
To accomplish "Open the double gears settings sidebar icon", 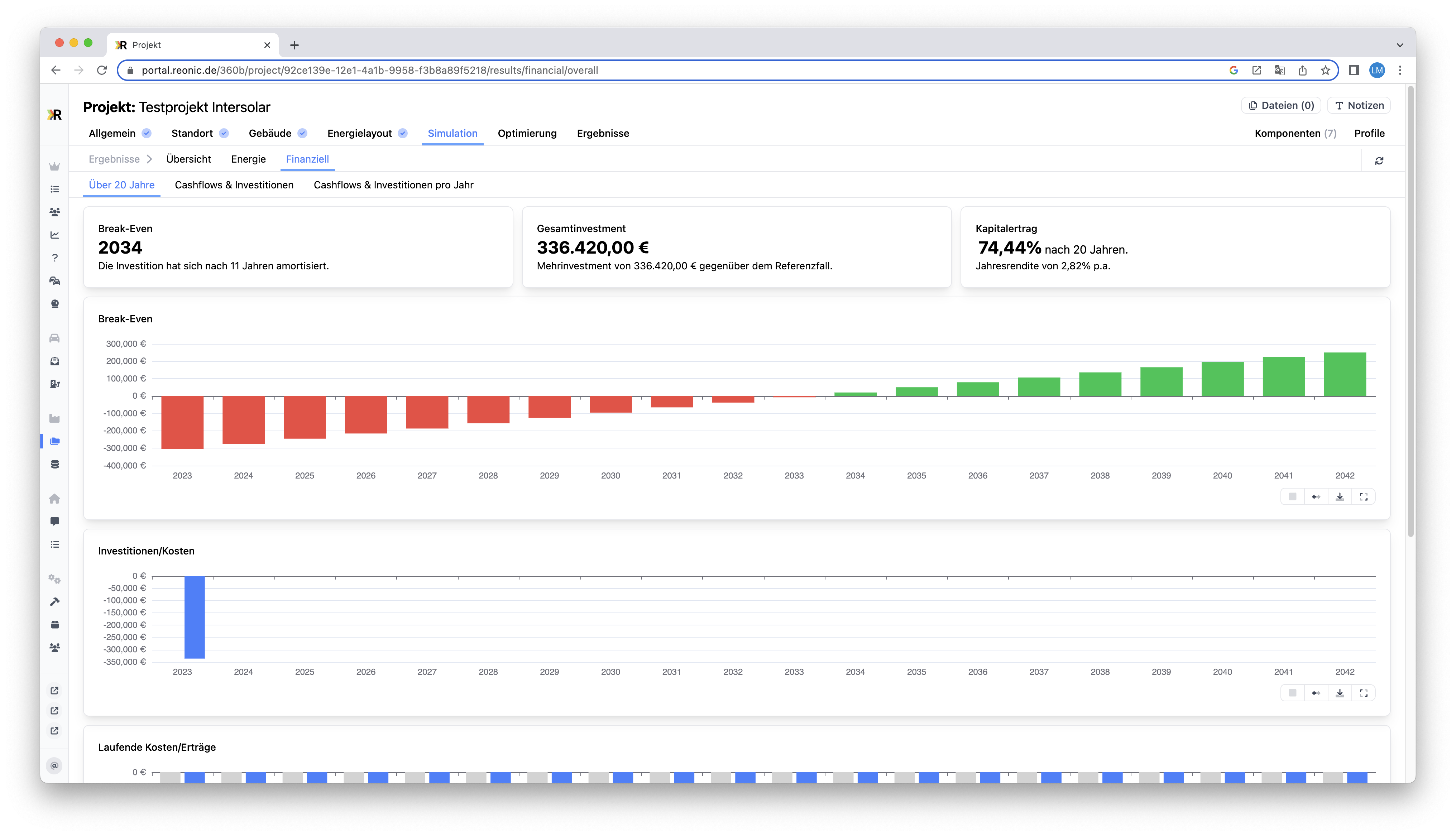I will (x=54, y=579).
